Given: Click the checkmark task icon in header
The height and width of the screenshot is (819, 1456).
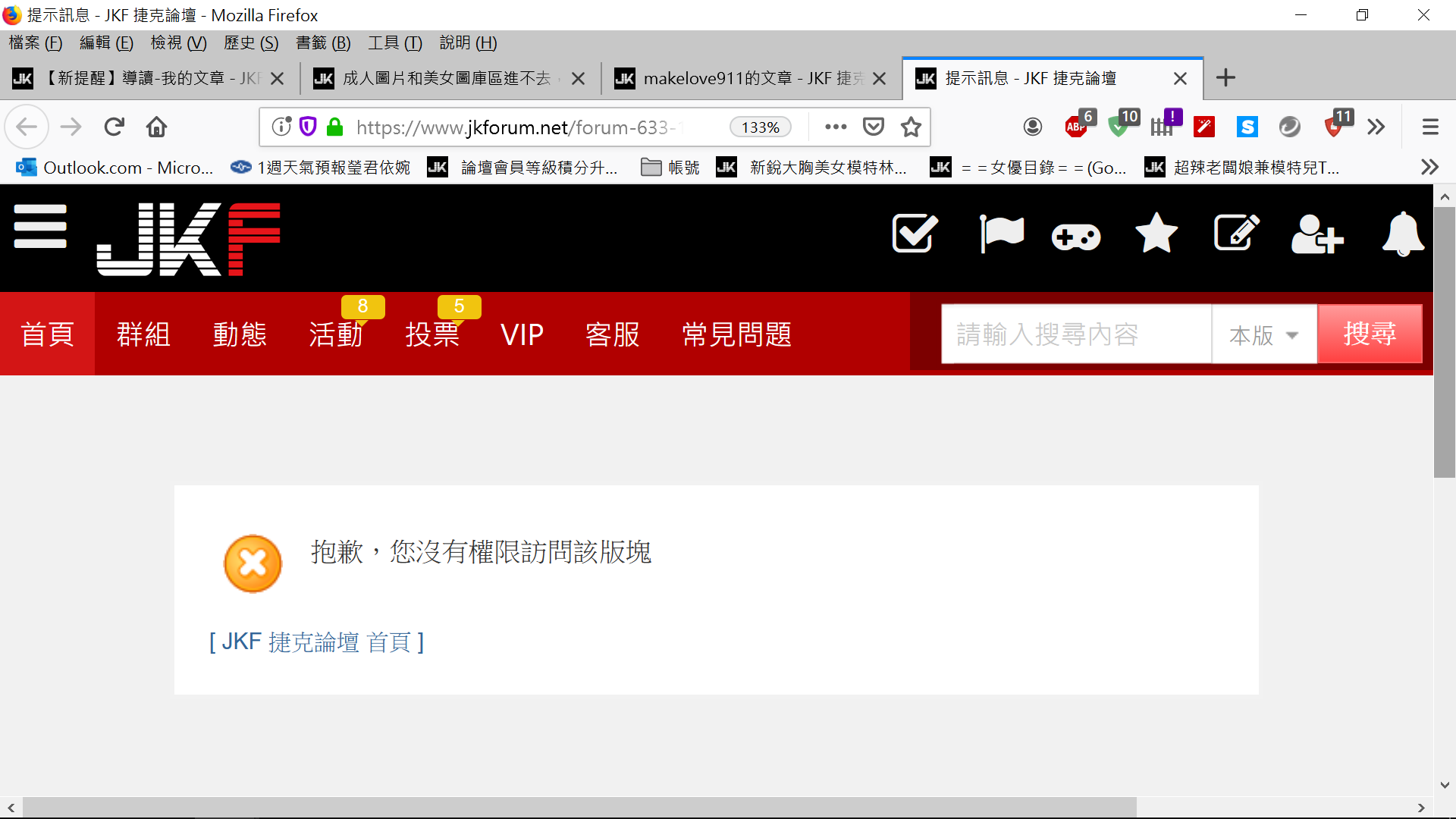Looking at the screenshot, I should click(914, 234).
